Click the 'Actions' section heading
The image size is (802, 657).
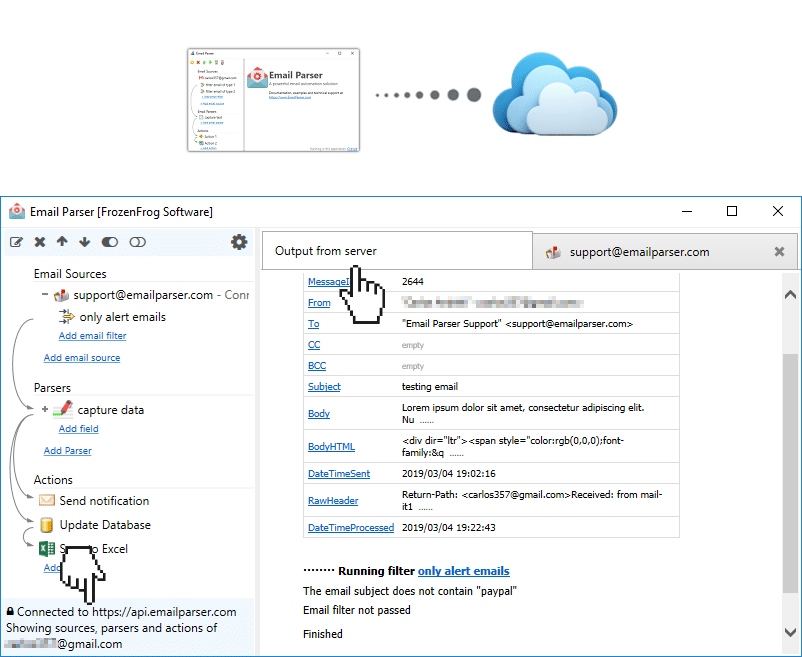pyautogui.click(x=53, y=480)
